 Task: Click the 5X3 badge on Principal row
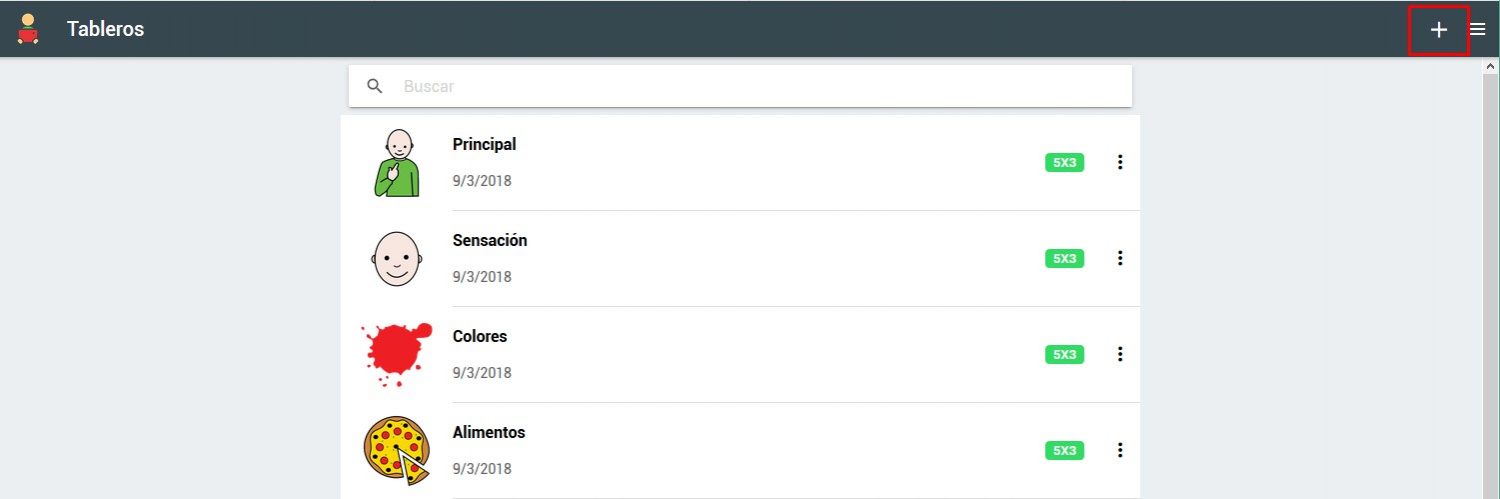tap(1064, 162)
